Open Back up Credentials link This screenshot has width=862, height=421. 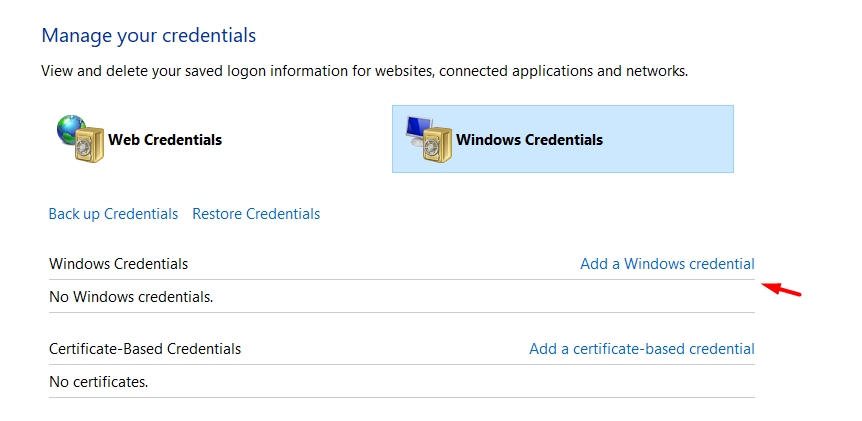pyautogui.click(x=113, y=214)
